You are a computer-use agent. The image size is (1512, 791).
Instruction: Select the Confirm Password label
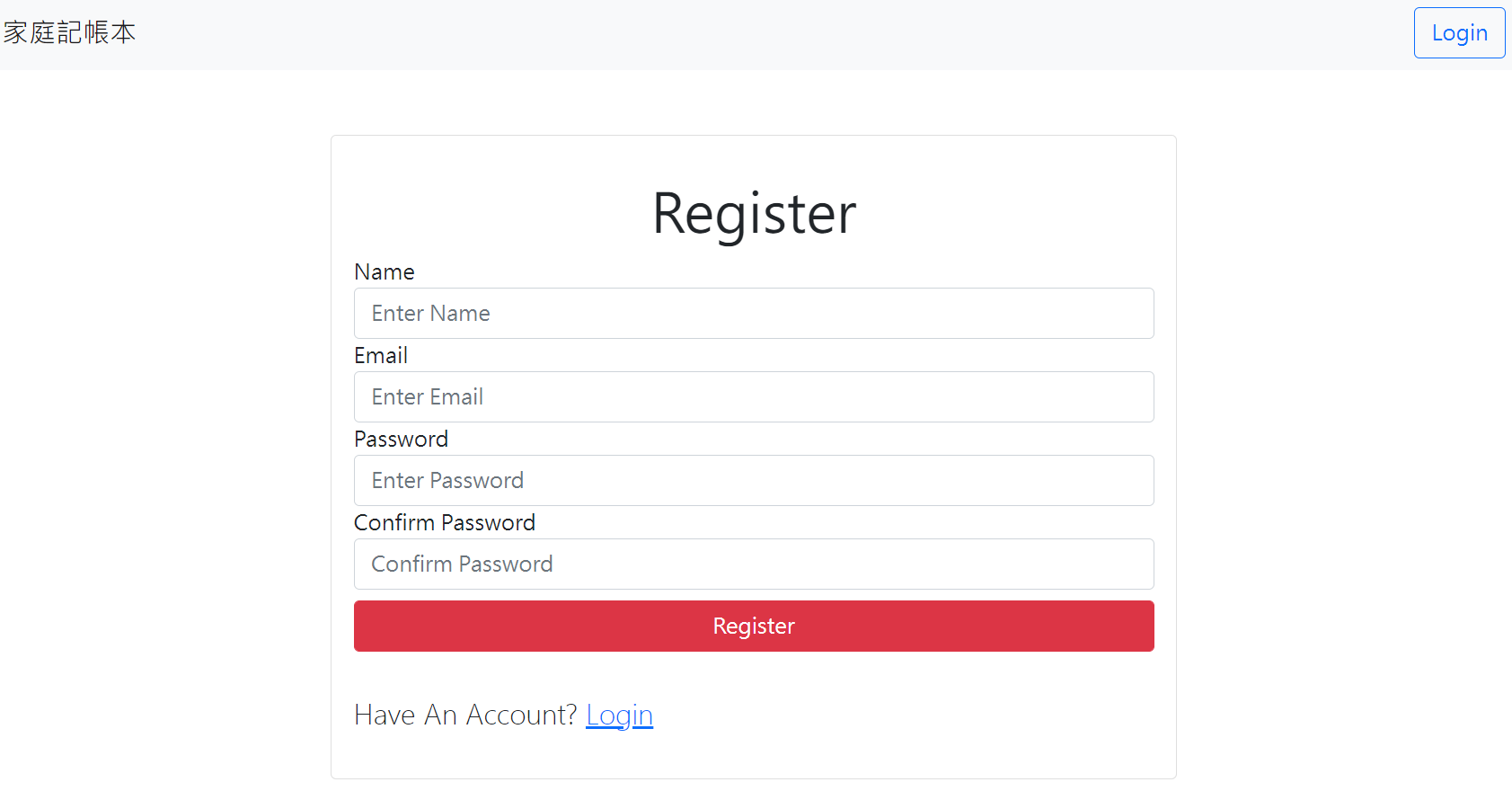point(444,521)
